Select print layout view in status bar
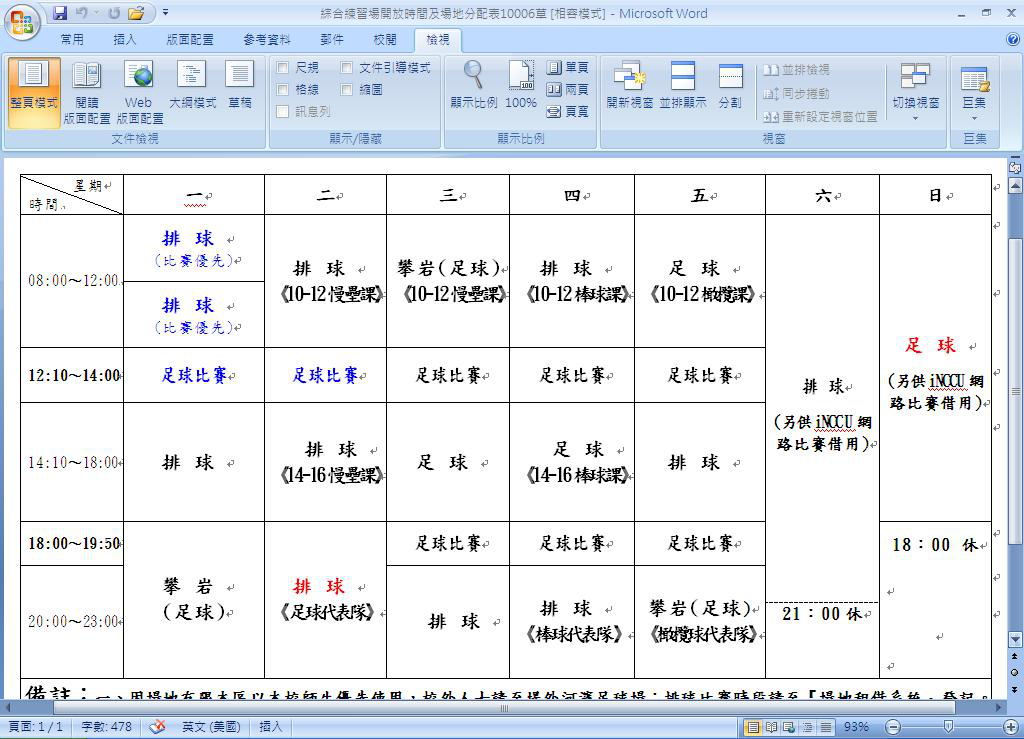 tap(753, 727)
